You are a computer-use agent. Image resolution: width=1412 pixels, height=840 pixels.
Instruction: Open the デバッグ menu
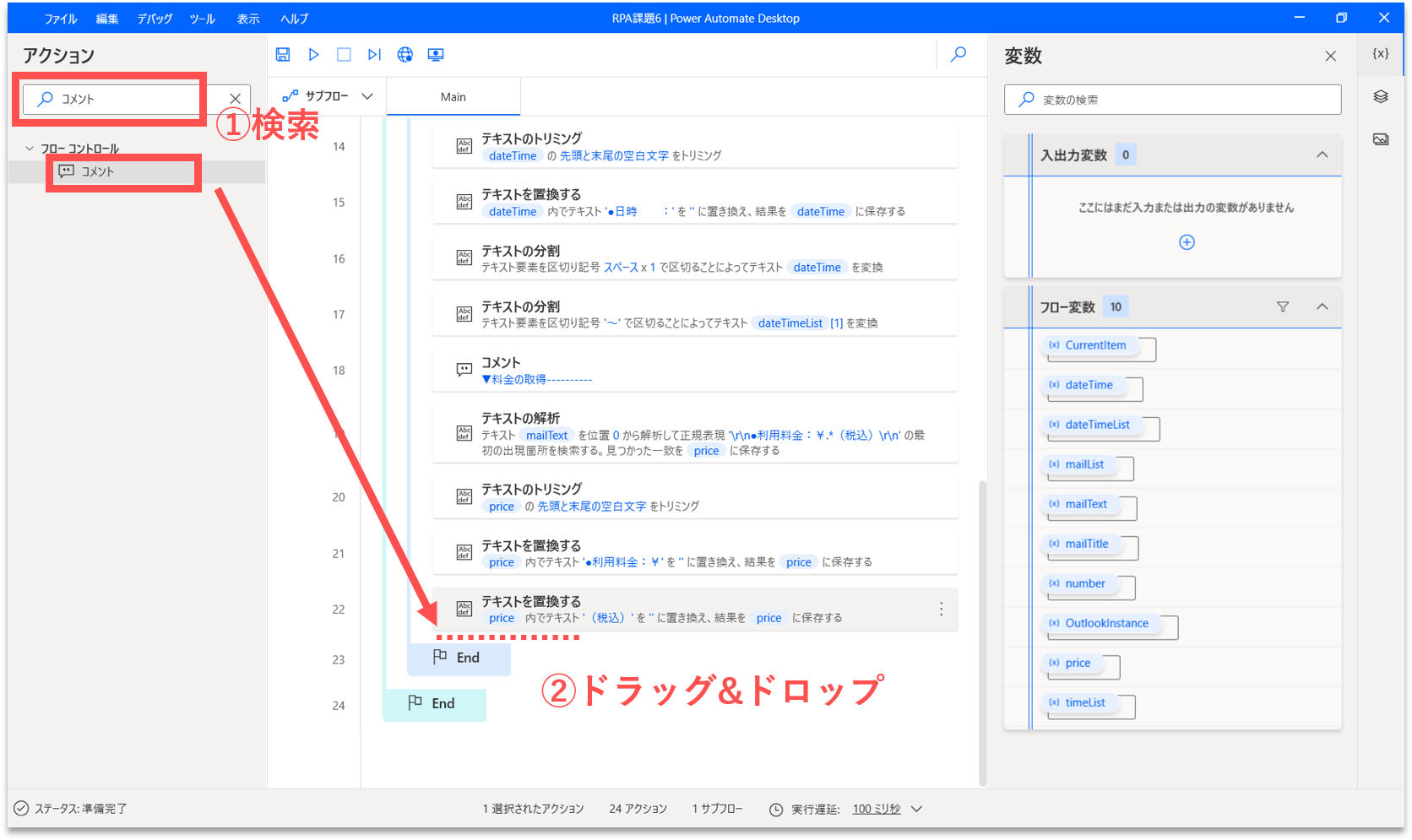[155, 19]
